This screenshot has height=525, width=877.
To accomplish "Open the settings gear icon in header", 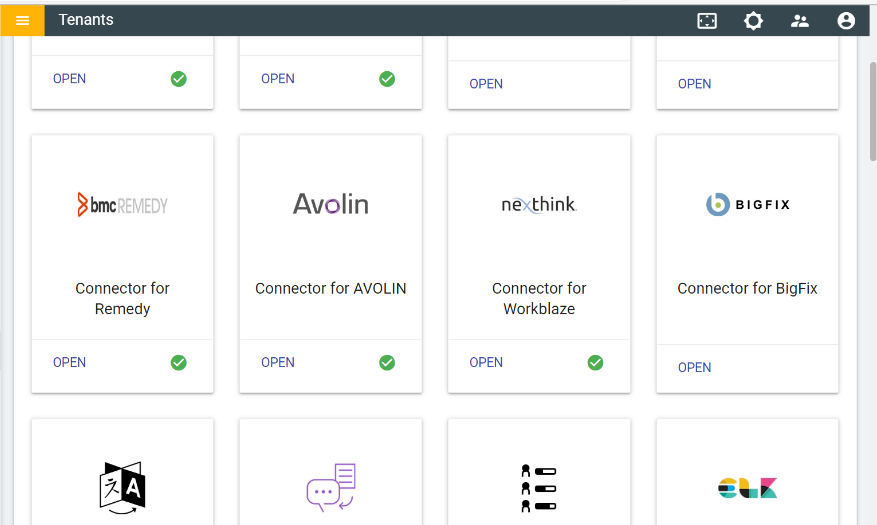I will (x=753, y=21).
